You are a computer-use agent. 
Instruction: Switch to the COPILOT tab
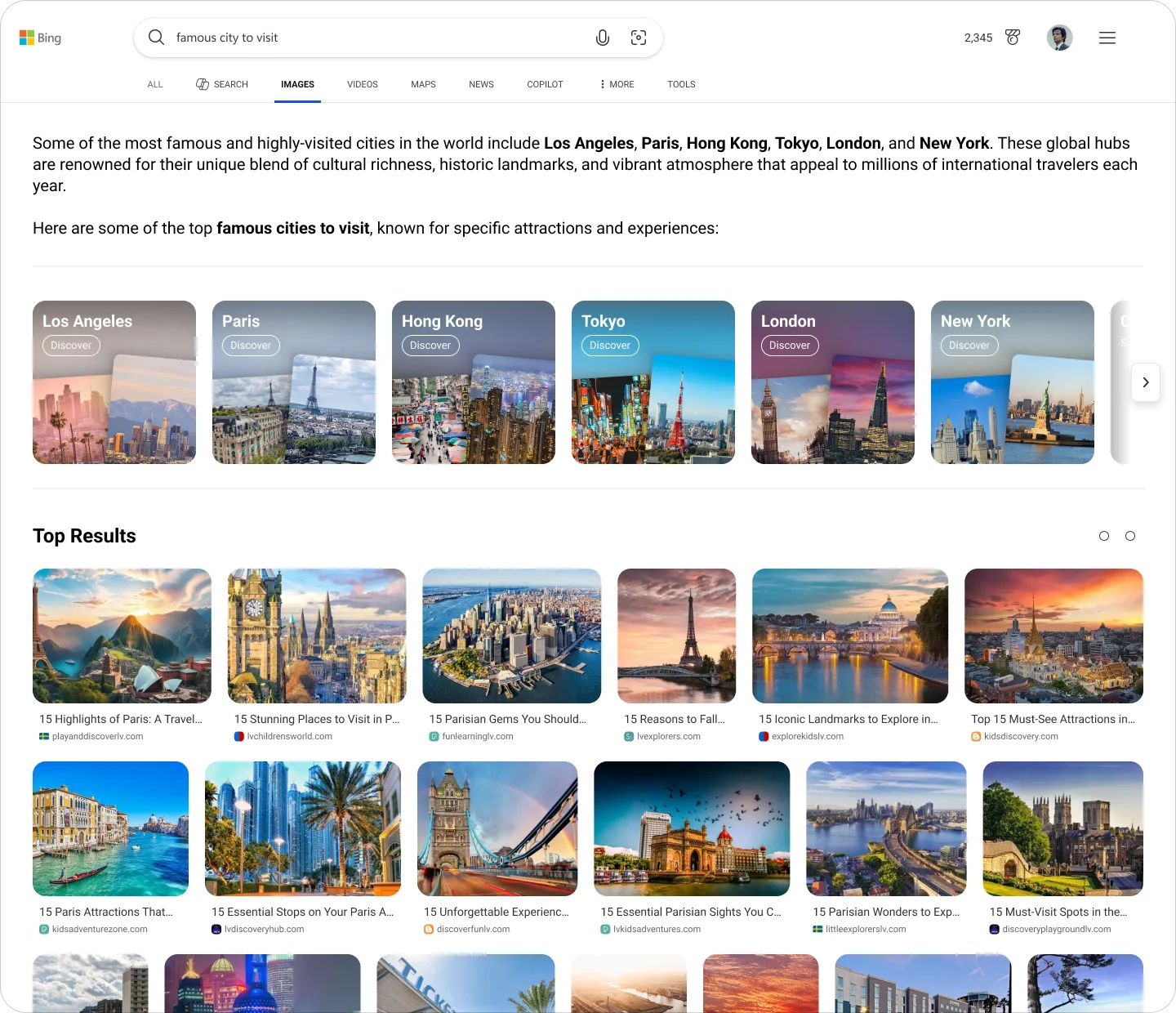click(545, 84)
